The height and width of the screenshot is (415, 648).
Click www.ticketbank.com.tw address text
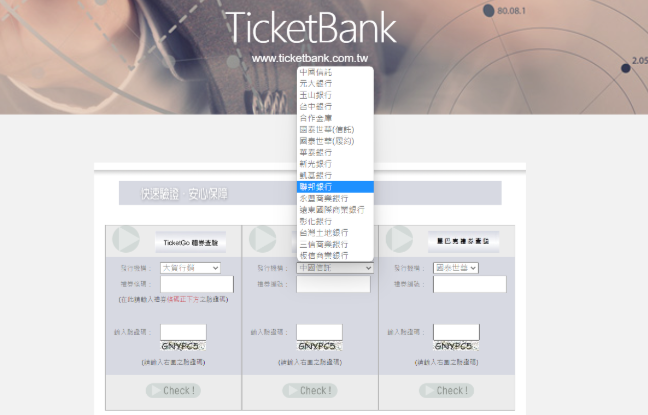[310, 58]
